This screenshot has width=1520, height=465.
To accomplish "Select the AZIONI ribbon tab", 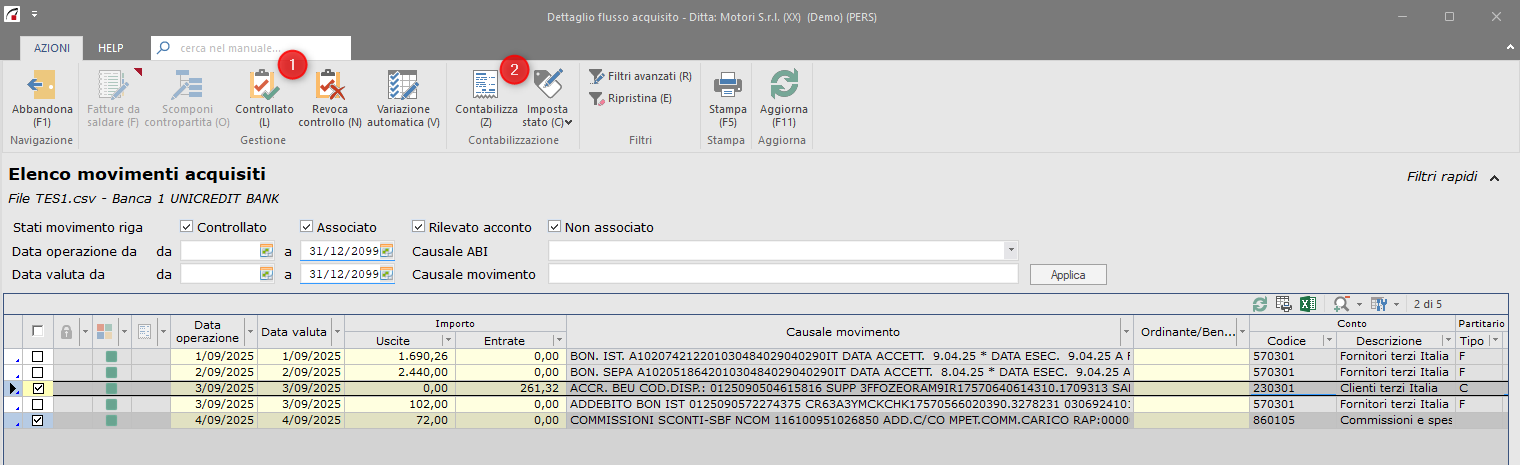I will 51,48.
